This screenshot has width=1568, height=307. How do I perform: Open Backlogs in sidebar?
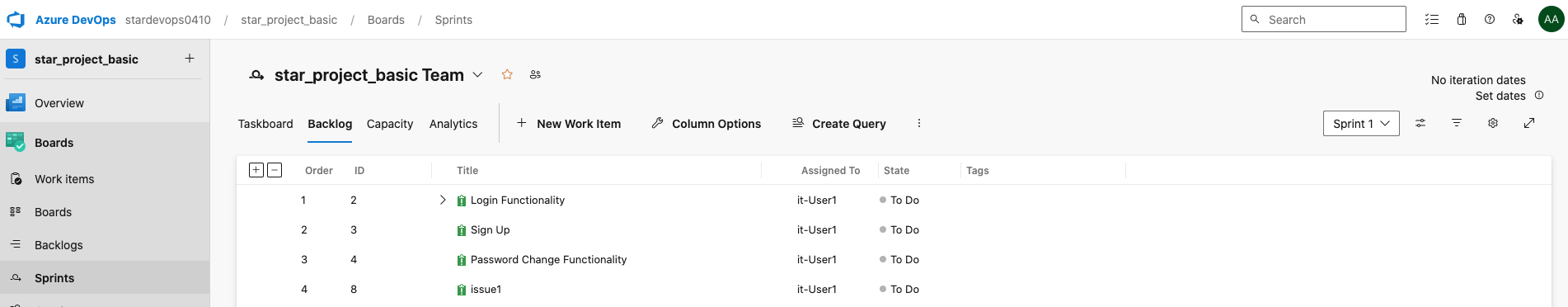105,245
